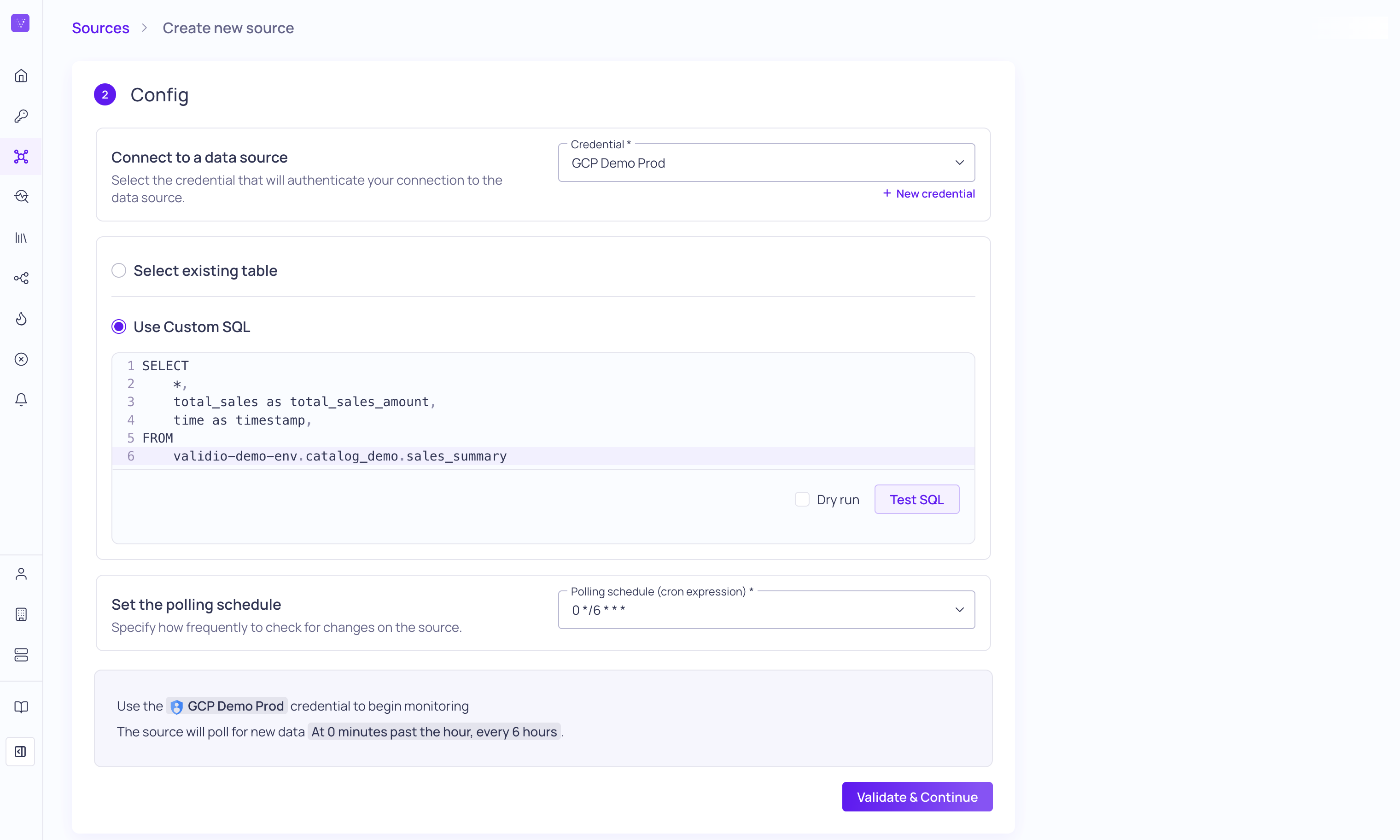The image size is (1400, 840).
Task: Click the sources network icon in sidebar
Action: [21, 156]
